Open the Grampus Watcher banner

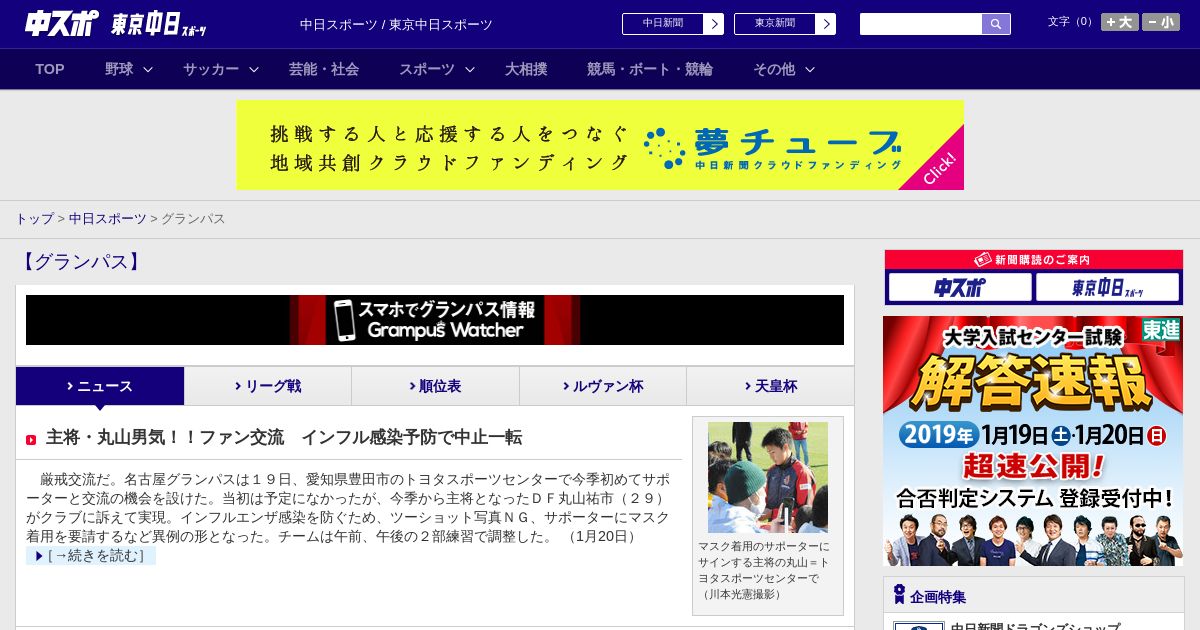point(435,320)
